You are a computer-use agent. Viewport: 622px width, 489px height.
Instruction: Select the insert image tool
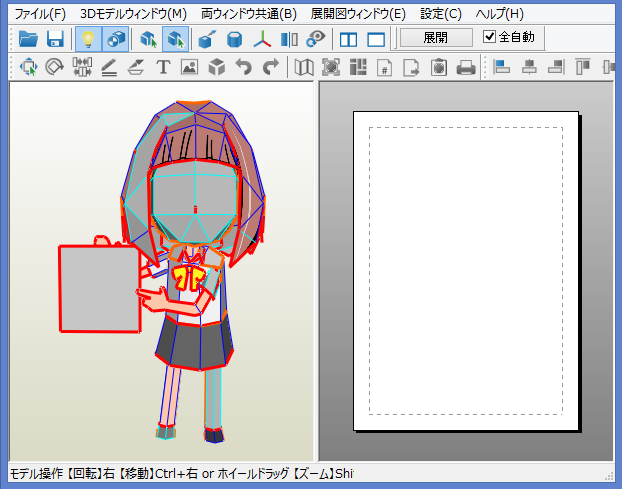pyautogui.click(x=190, y=67)
